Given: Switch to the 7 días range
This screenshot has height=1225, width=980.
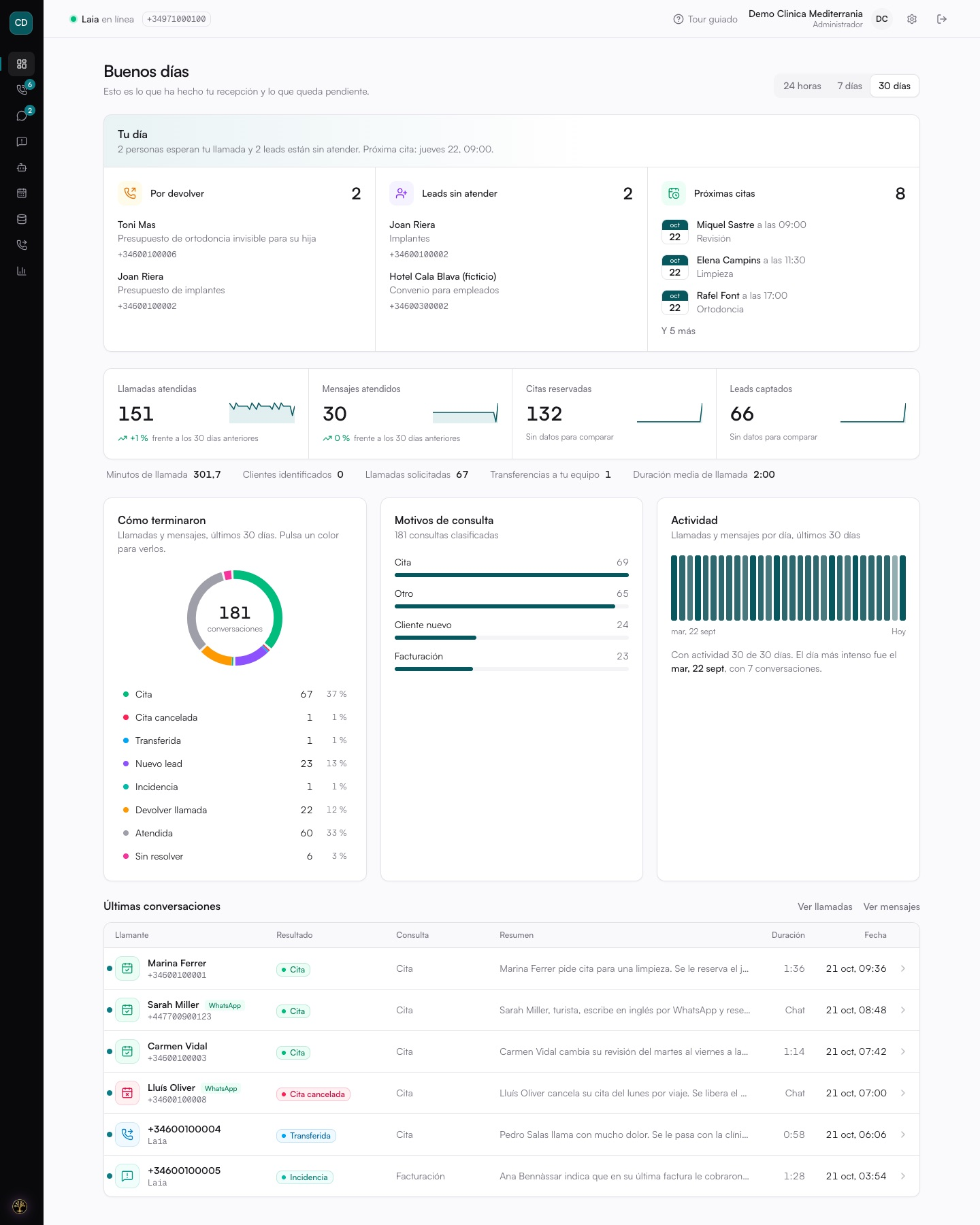Looking at the screenshot, I should pyautogui.click(x=849, y=86).
